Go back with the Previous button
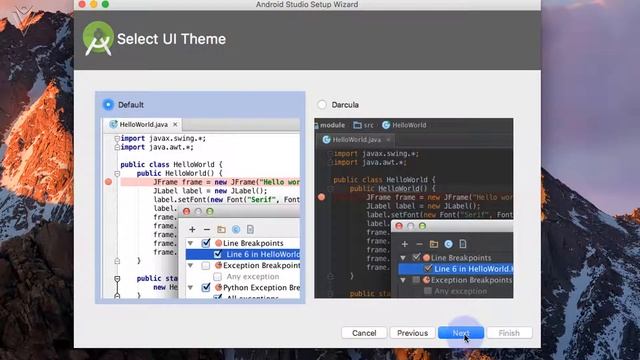The width and height of the screenshot is (640, 360). (412, 333)
